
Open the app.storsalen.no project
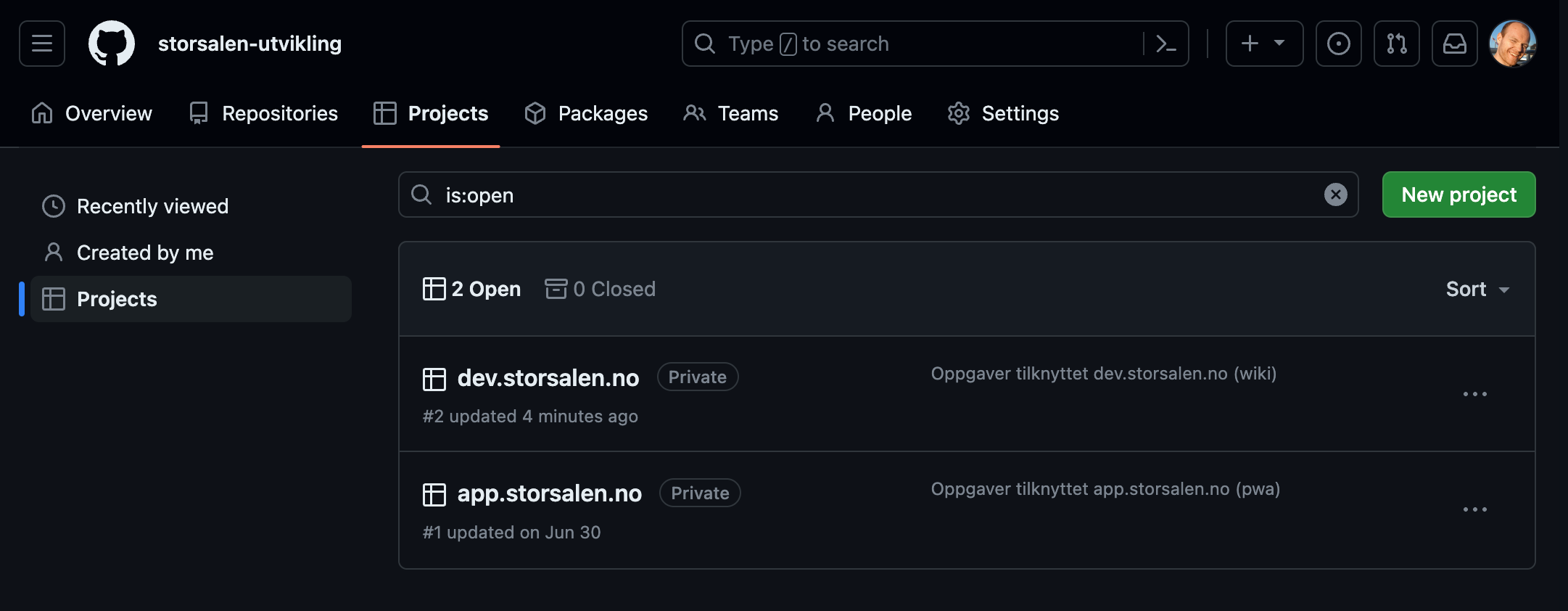(x=549, y=493)
